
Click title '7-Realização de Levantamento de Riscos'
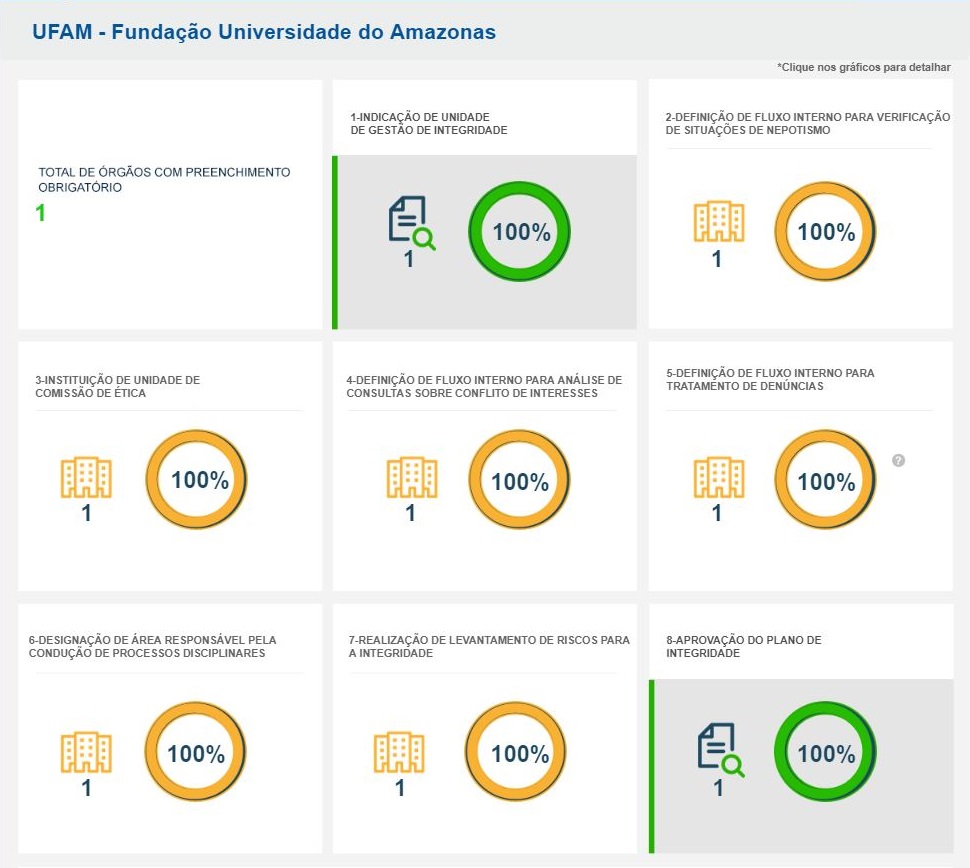(x=489, y=646)
